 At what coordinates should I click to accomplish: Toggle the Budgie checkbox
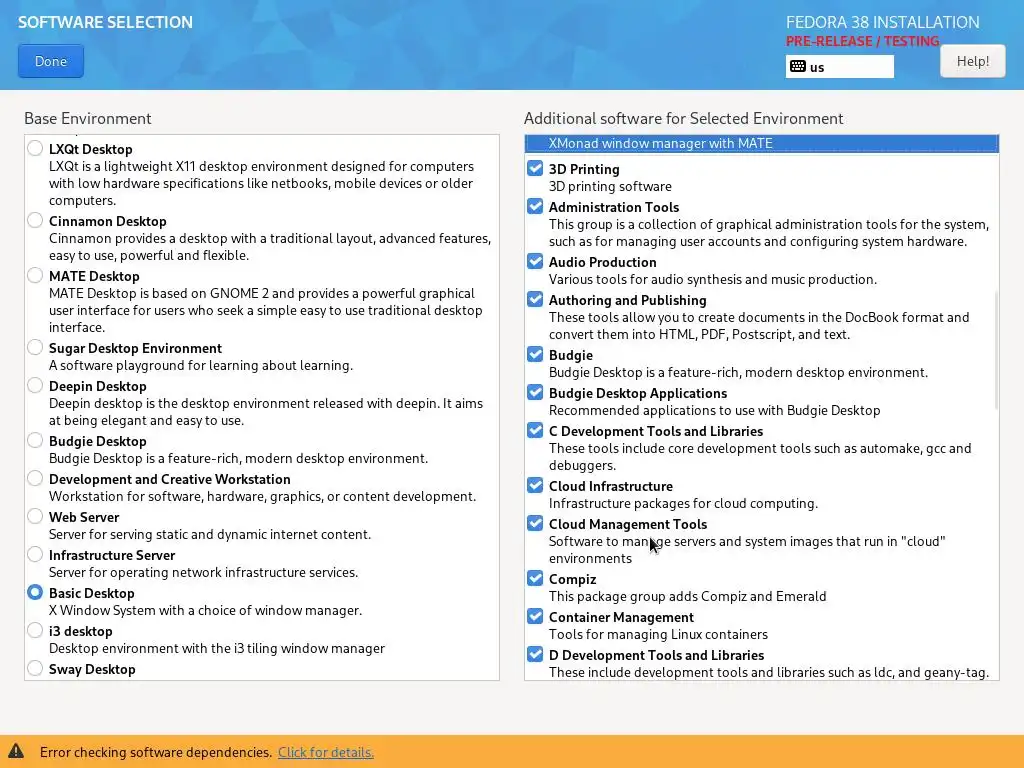[535, 354]
